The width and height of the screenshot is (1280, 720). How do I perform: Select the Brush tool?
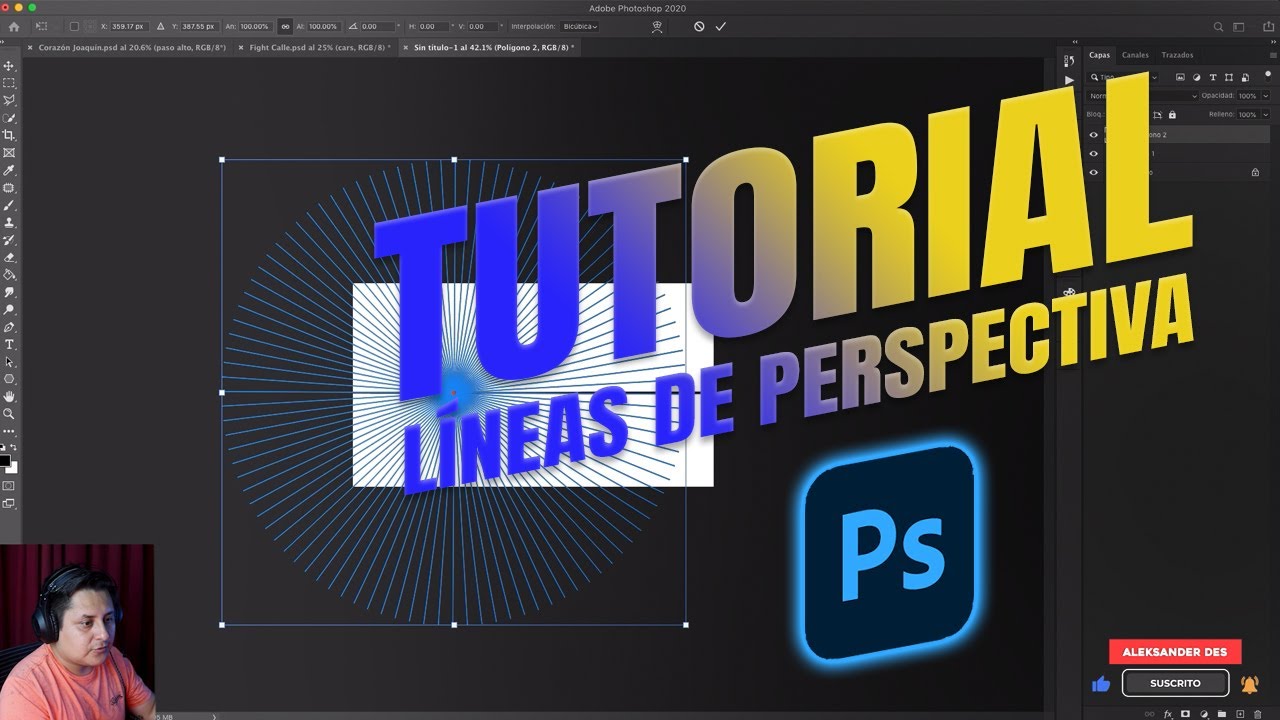pyautogui.click(x=9, y=205)
